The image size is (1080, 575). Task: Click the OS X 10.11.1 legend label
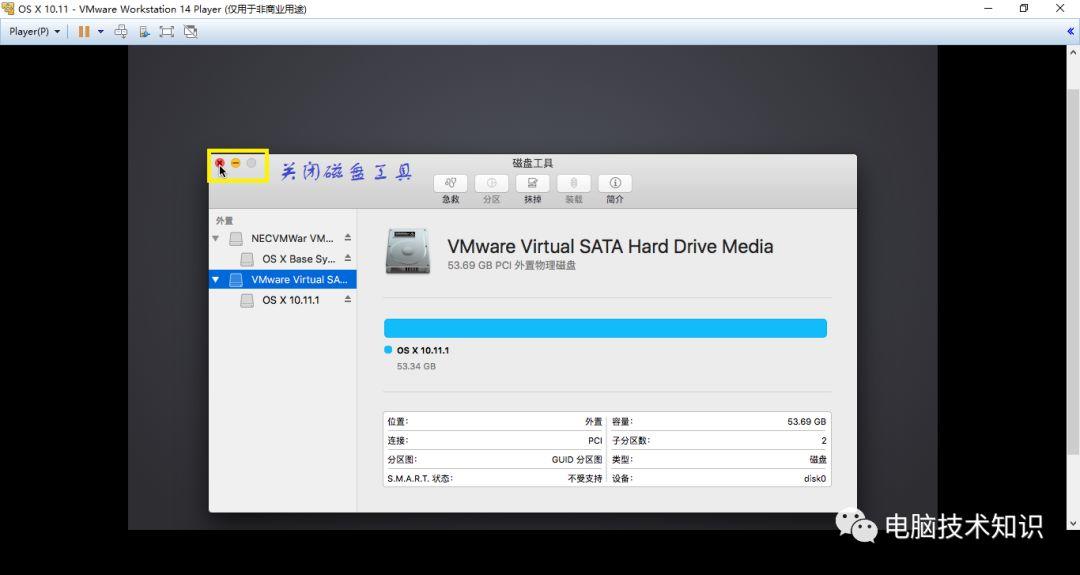coord(423,351)
